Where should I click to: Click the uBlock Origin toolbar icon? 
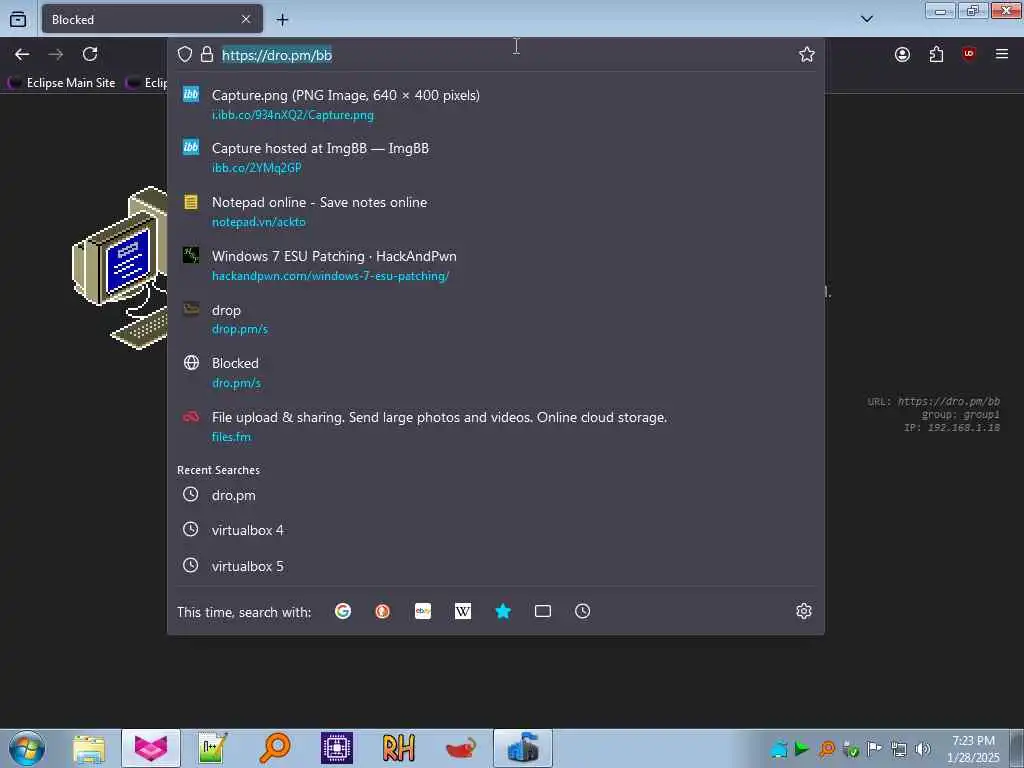coord(968,54)
